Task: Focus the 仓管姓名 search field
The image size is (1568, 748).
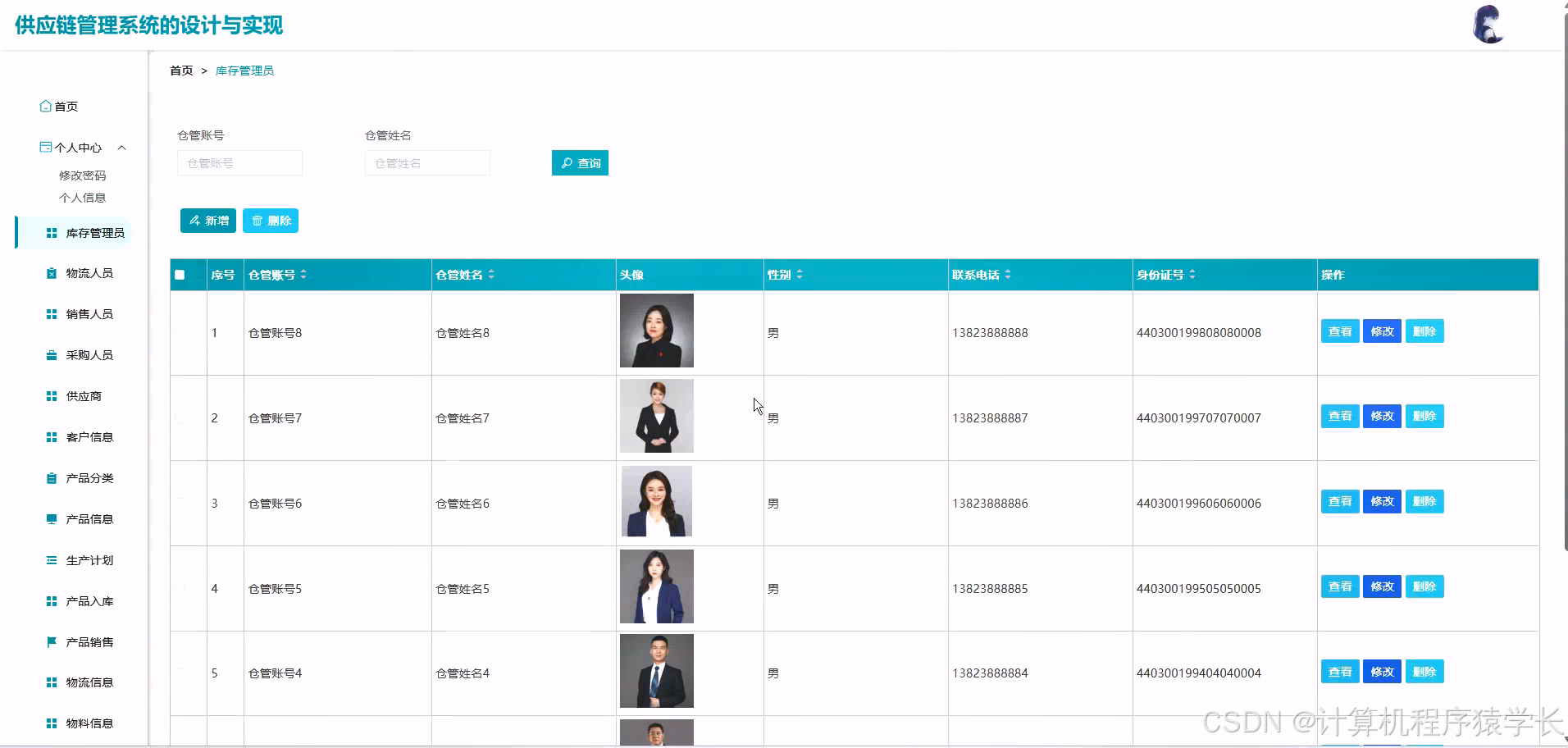Action: click(427, 163)
